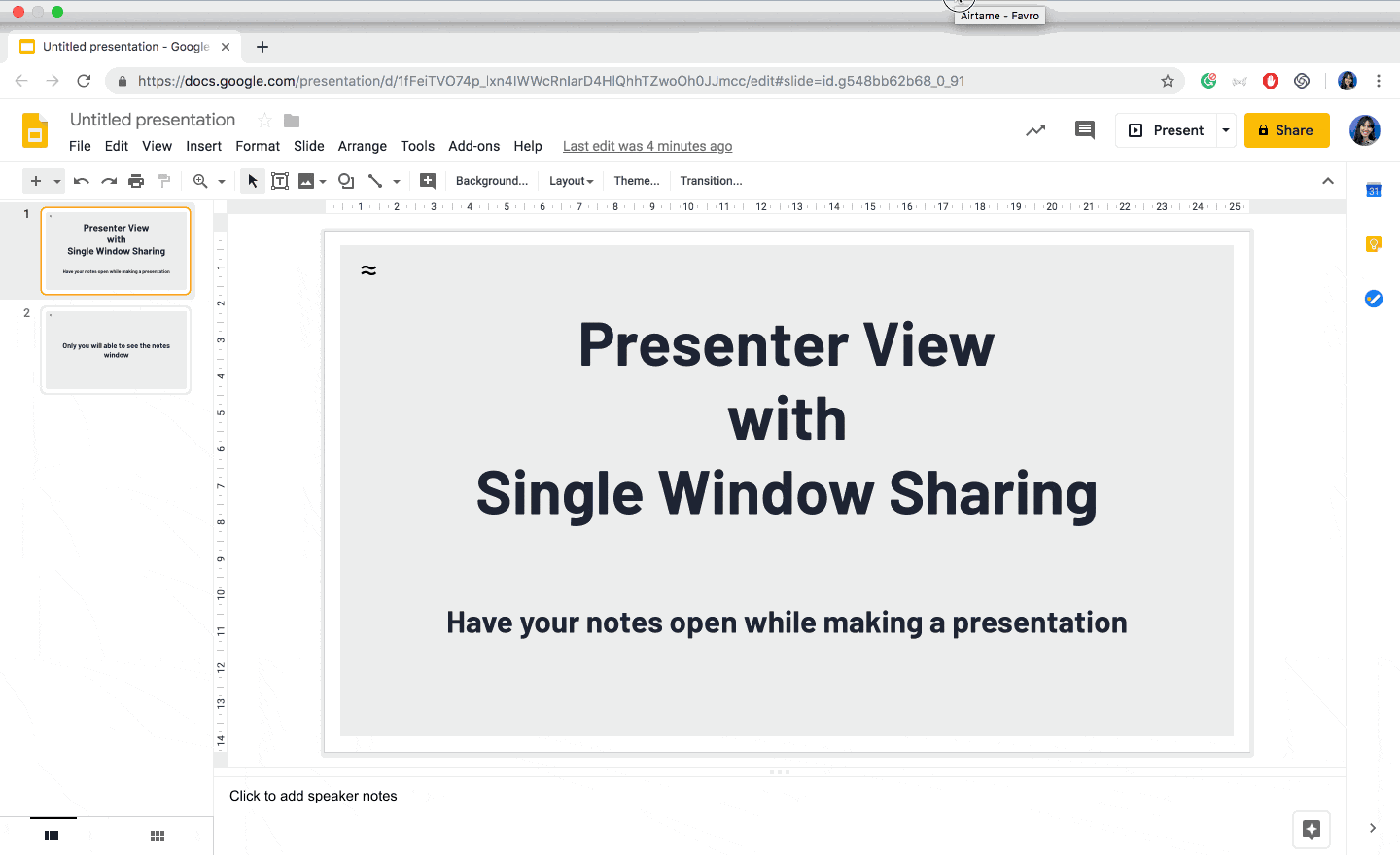Click the 'Presenter View' title text on slide
1400x855 pixels.
787,344
